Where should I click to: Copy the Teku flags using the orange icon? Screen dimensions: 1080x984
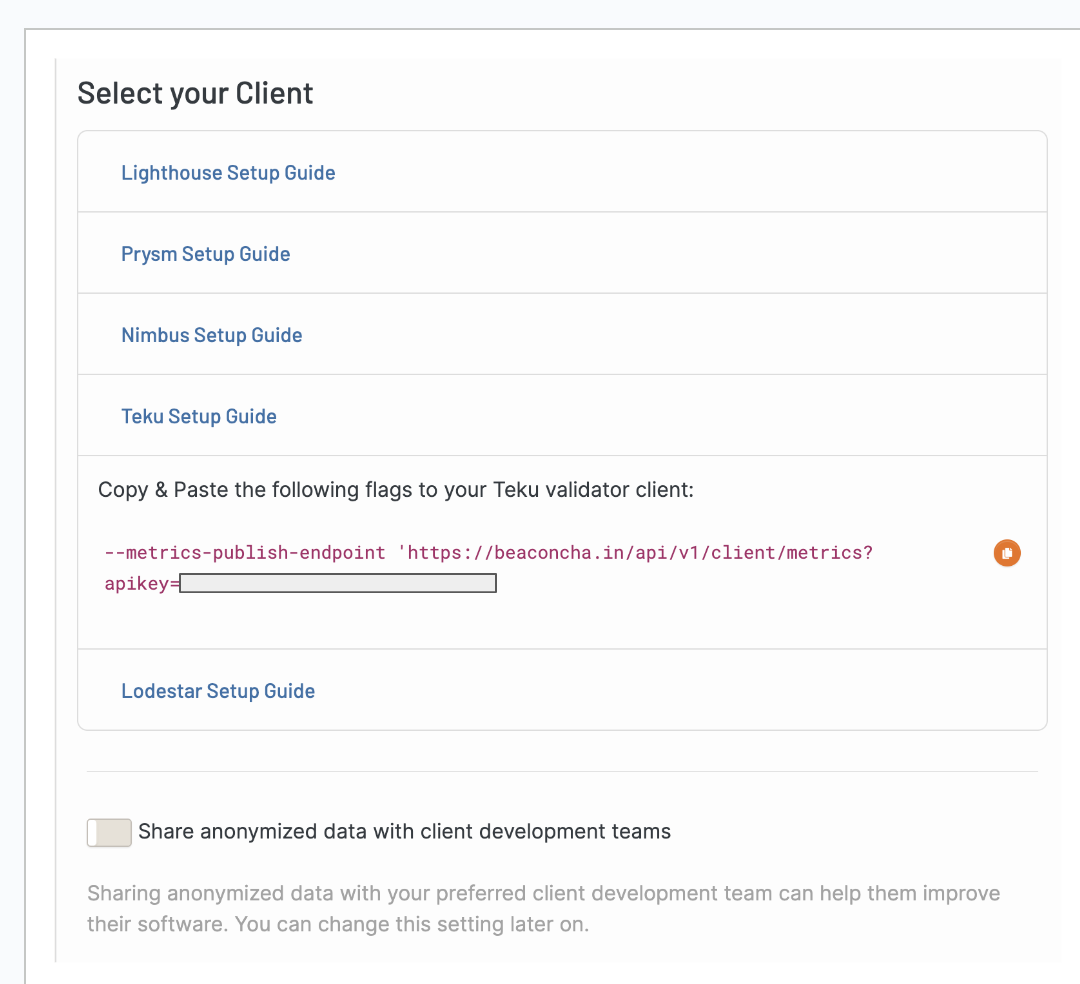click(x=1007, y=553)
